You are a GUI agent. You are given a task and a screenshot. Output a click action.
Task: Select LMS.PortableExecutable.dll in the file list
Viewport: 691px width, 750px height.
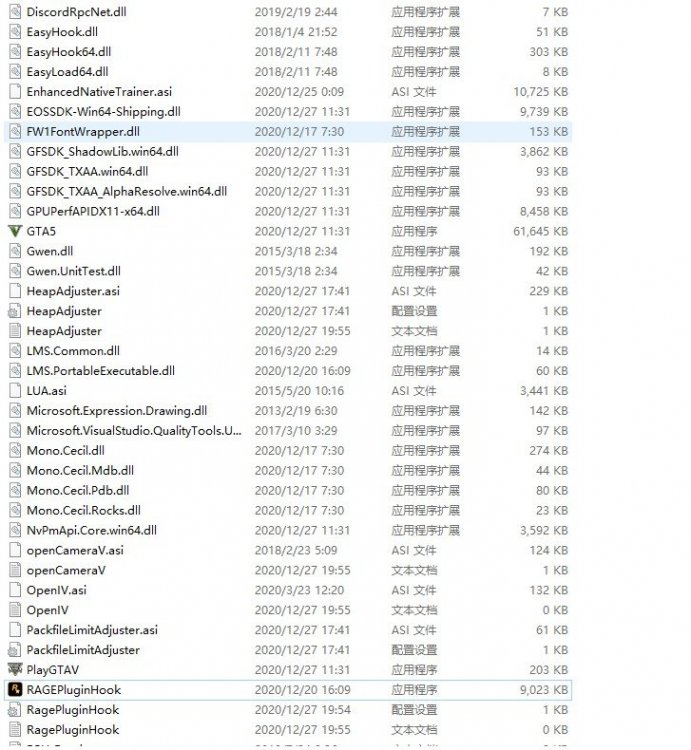[100, 371]
